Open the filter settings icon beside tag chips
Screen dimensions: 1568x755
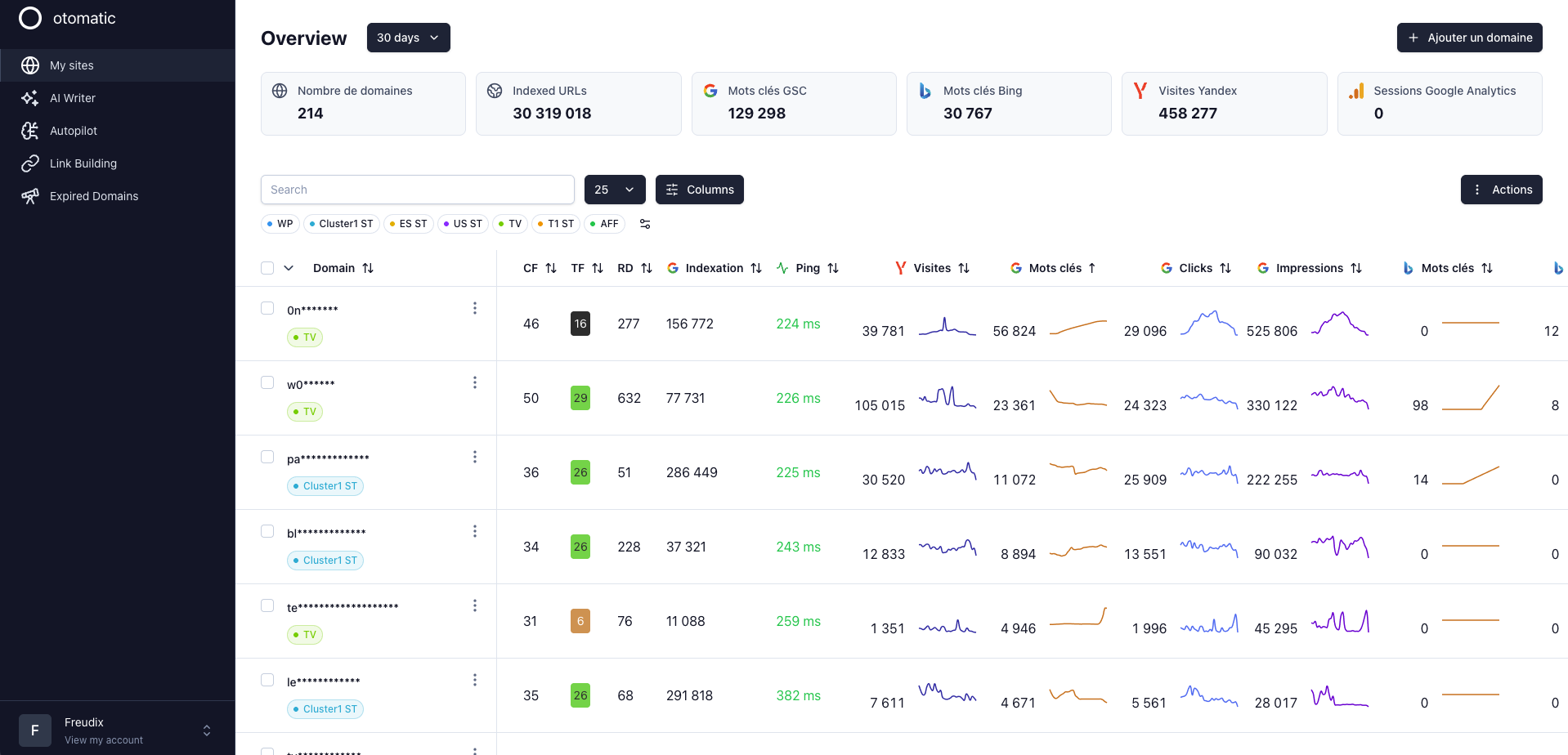tap(645, 224)
